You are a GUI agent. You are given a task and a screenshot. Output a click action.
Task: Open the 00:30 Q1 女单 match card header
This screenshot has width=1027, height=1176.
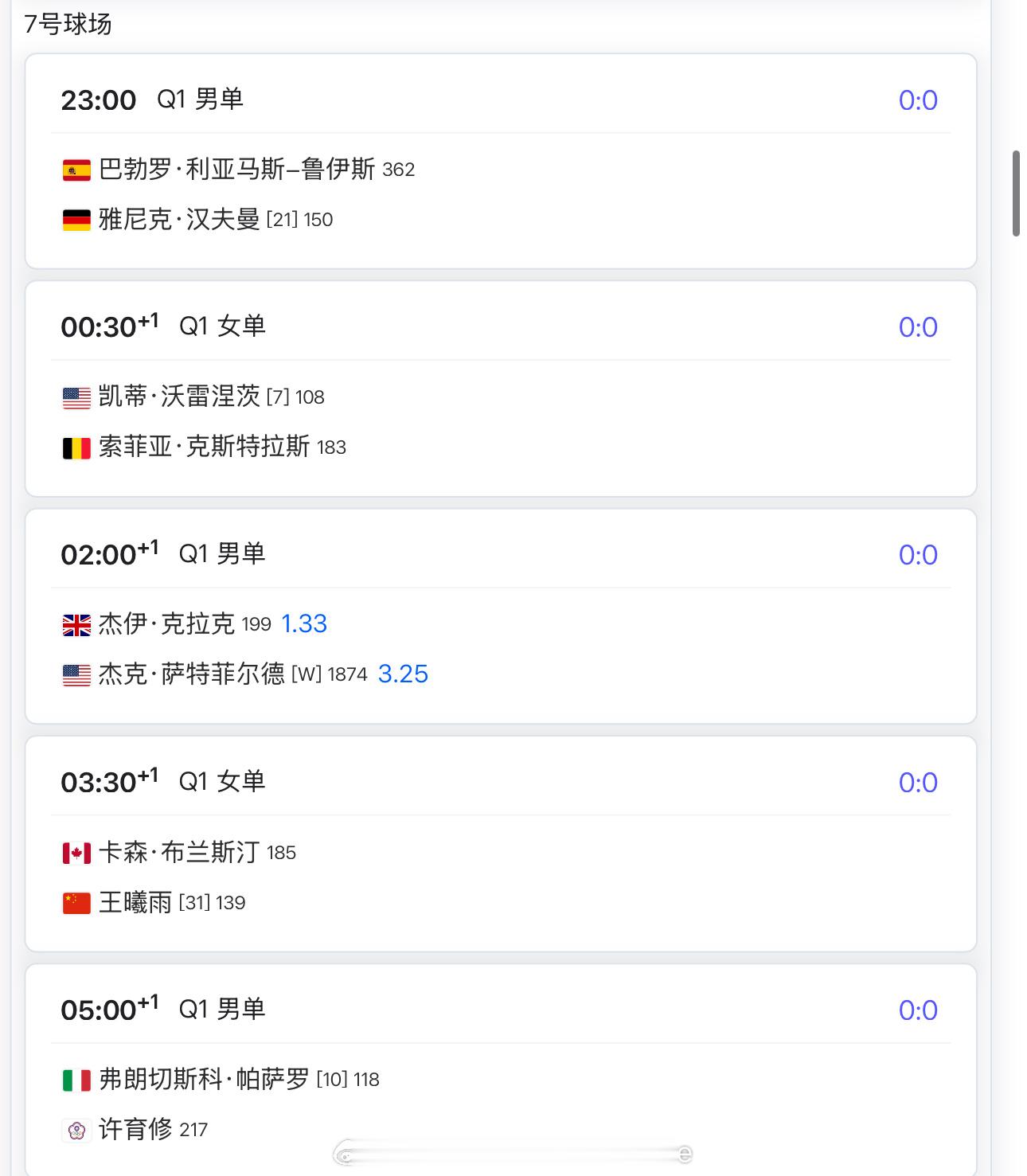[501, 326]
